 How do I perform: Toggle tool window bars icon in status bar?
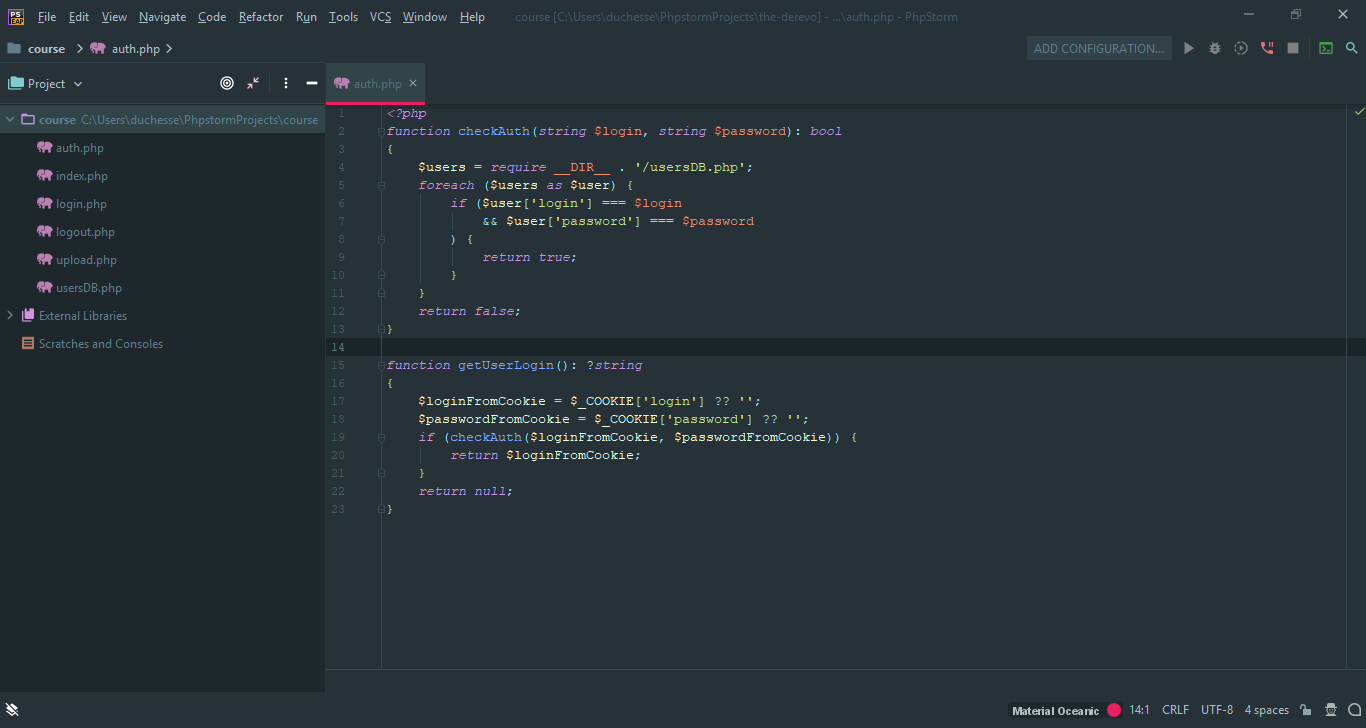point(12,710)
